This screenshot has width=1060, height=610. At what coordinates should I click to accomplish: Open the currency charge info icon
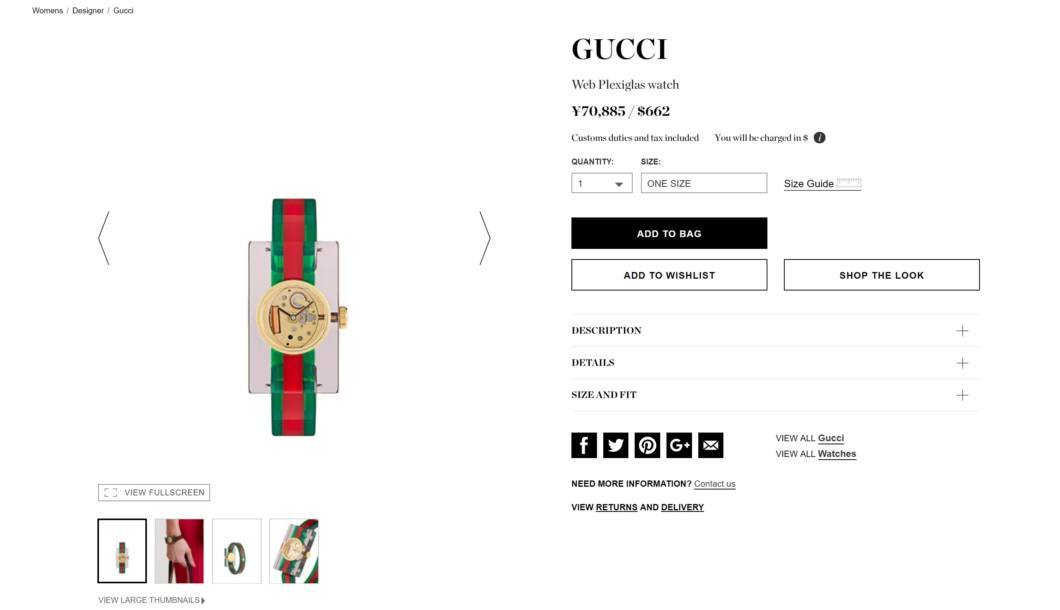click(x=819, y=137)
